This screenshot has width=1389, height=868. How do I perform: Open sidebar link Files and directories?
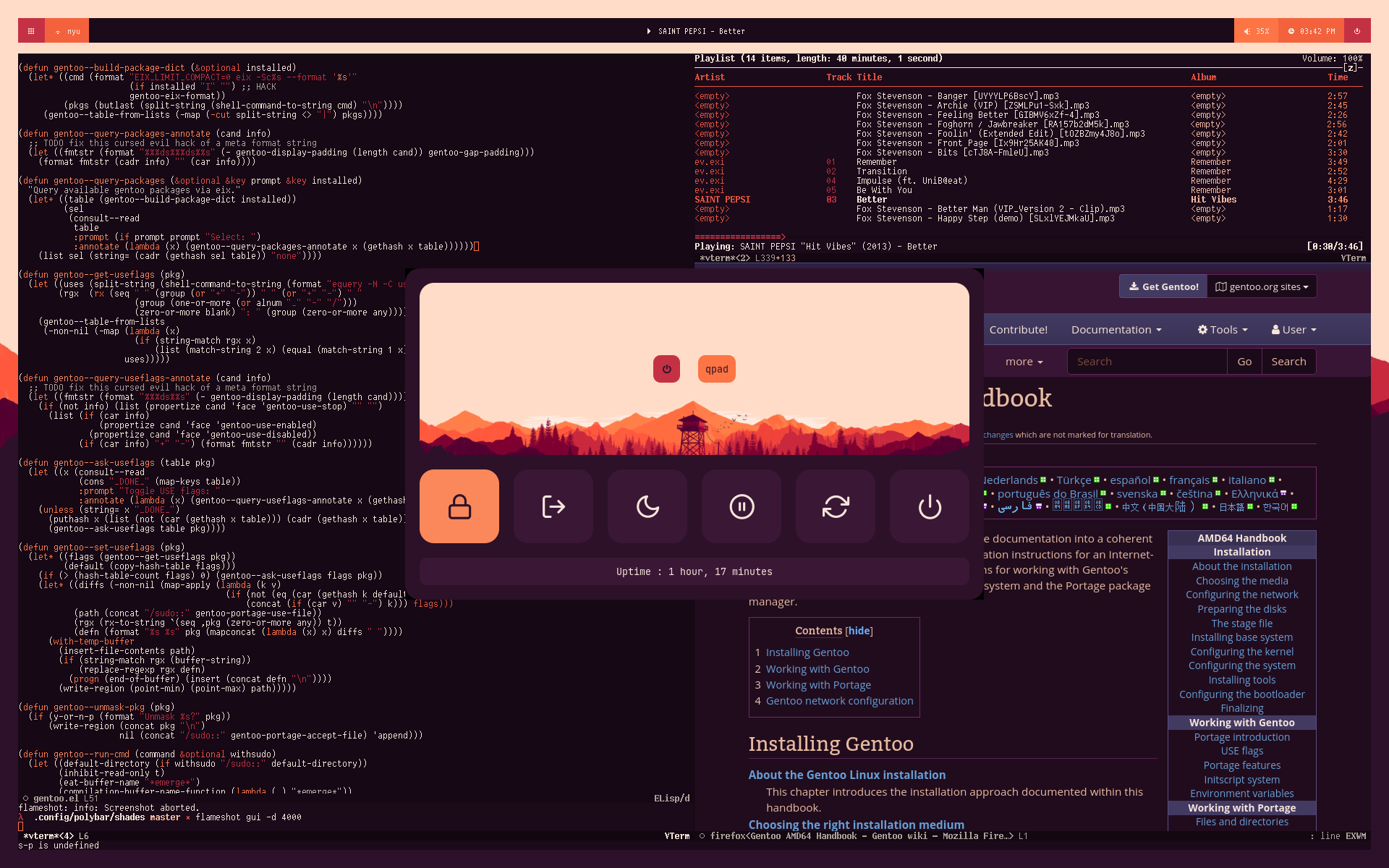[x=1241, y=822]
